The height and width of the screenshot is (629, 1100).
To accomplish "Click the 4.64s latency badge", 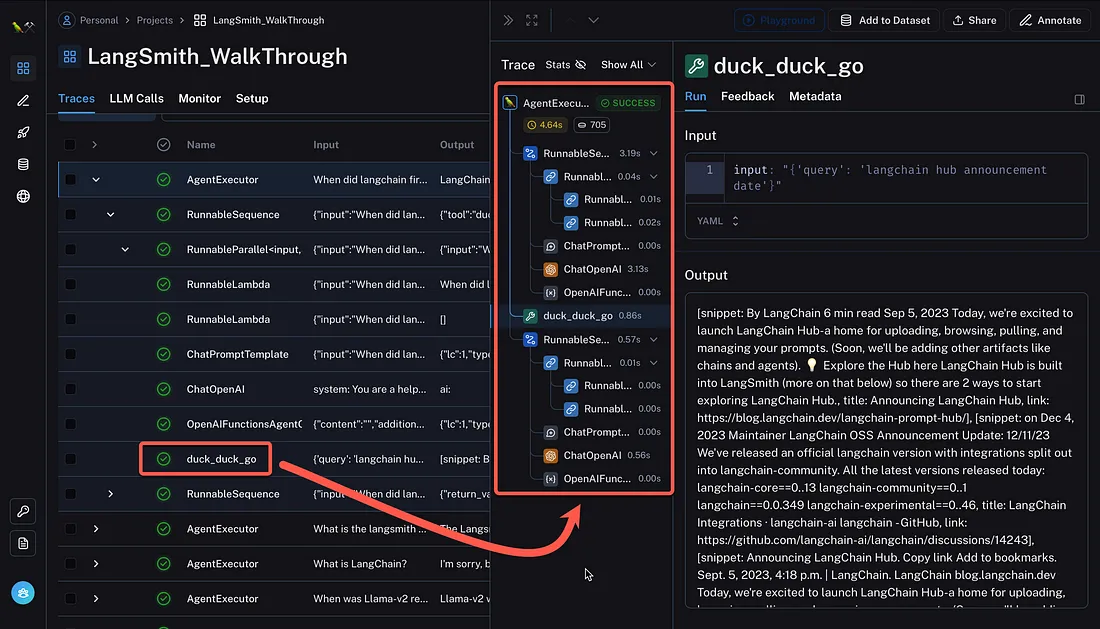I will point(545,125).
